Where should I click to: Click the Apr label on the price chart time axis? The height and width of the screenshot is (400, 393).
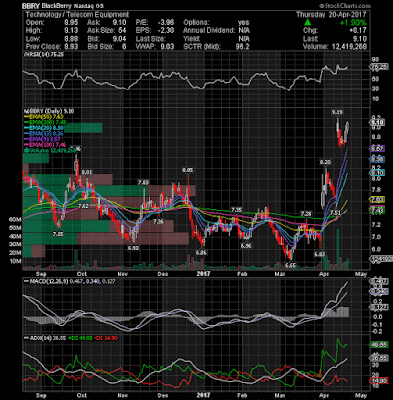tap(324, 274)
